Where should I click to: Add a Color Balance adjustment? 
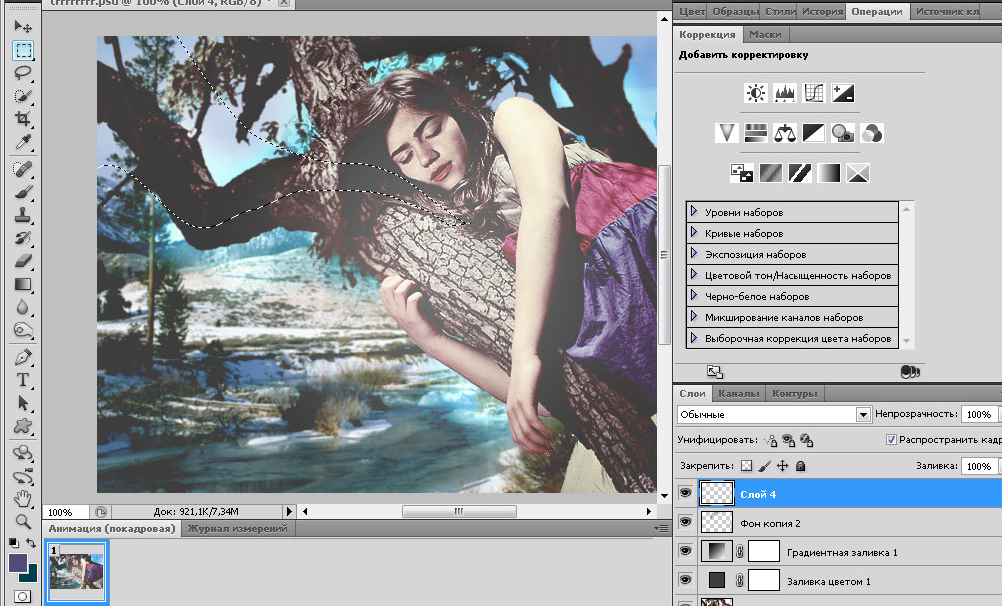click(785, 133)
